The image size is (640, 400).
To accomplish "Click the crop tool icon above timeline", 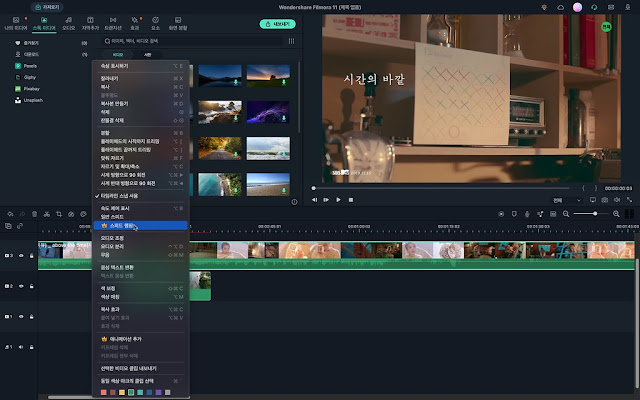I will coord(59,214).
